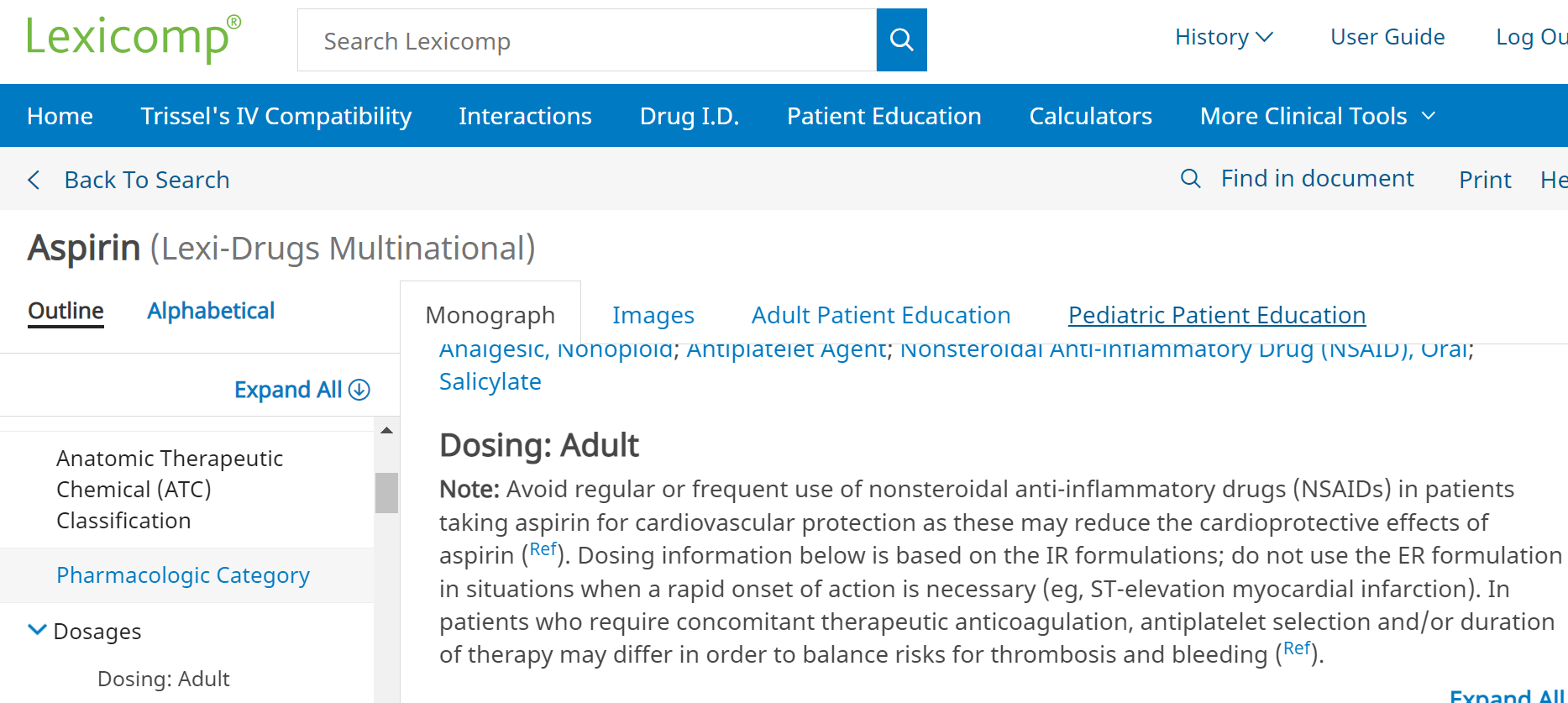Click the Expand All down-arrow circle icon

[359, 390]
